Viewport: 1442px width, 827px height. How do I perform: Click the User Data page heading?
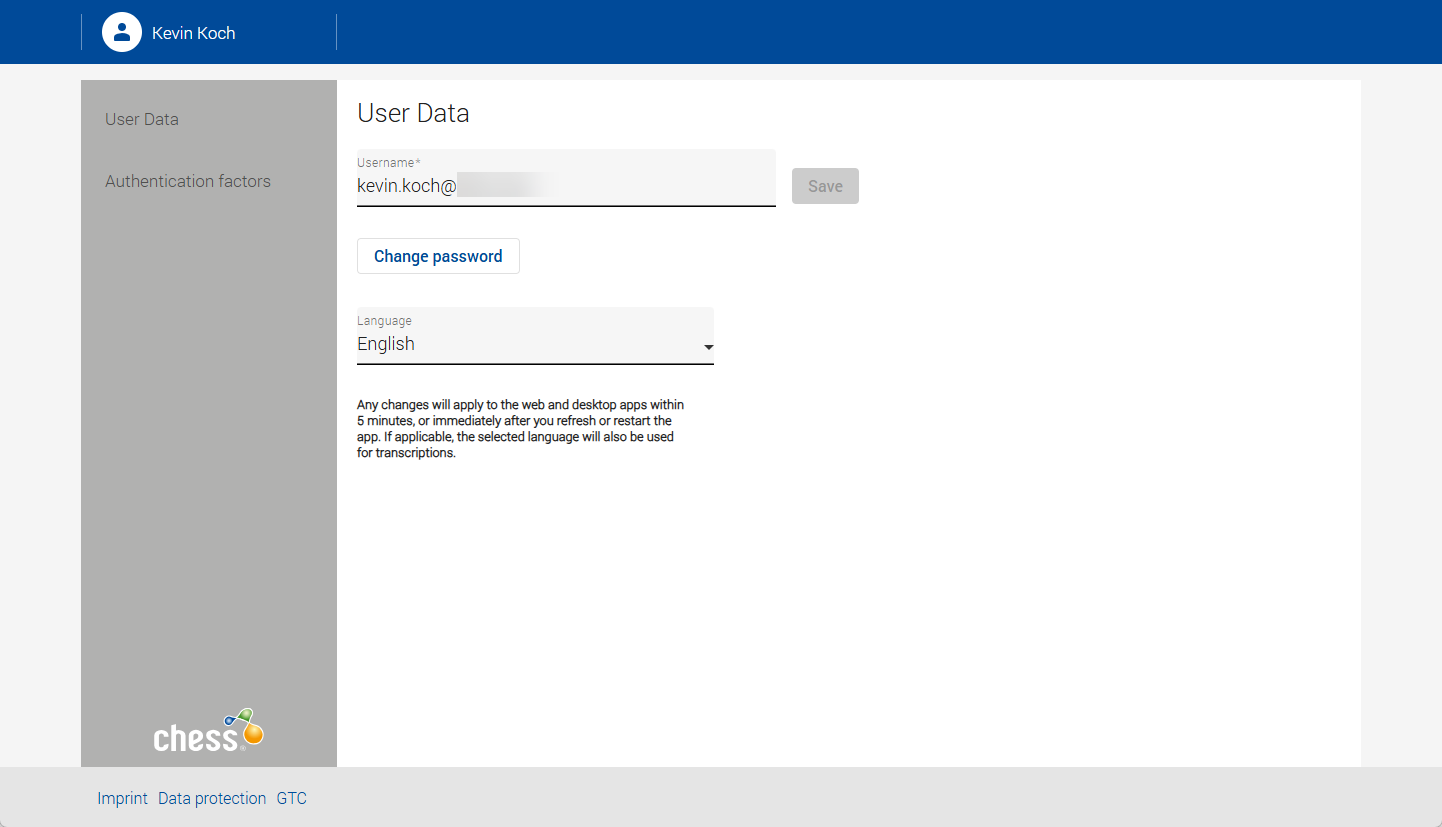point(413,113)
